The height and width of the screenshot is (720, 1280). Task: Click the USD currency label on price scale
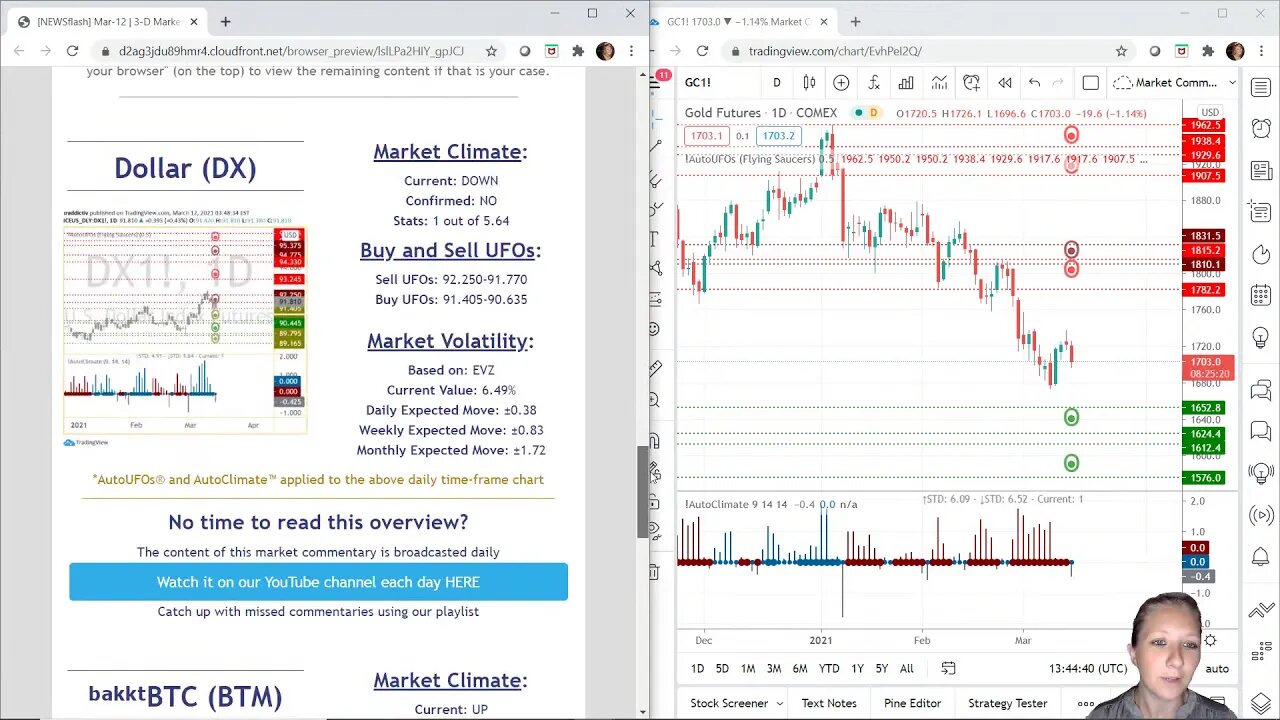coord(1210,112)
